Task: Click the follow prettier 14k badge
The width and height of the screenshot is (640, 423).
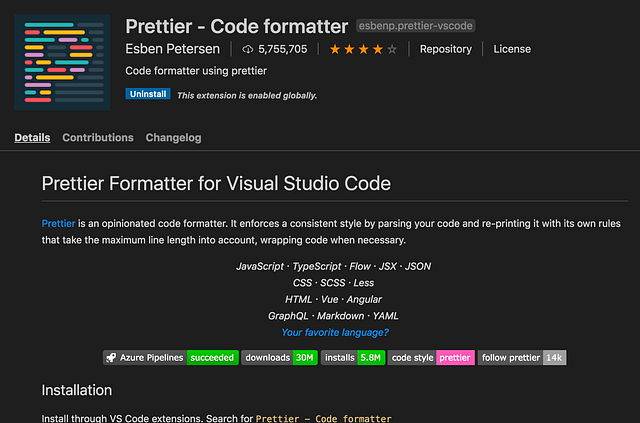Action: pos(522,357)
